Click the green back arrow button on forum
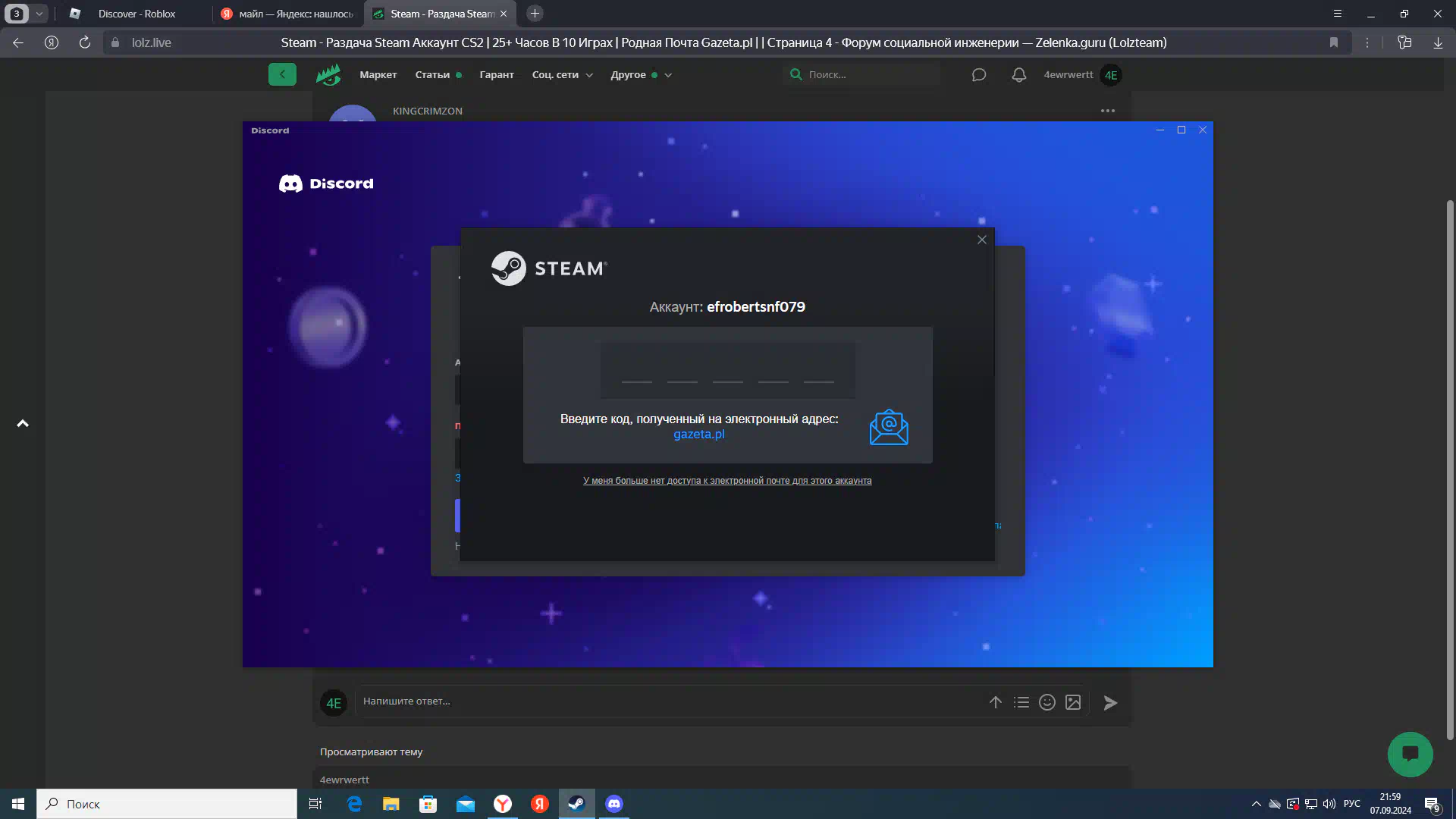Screen dimensions: 1456x819 tap(282, 74)
